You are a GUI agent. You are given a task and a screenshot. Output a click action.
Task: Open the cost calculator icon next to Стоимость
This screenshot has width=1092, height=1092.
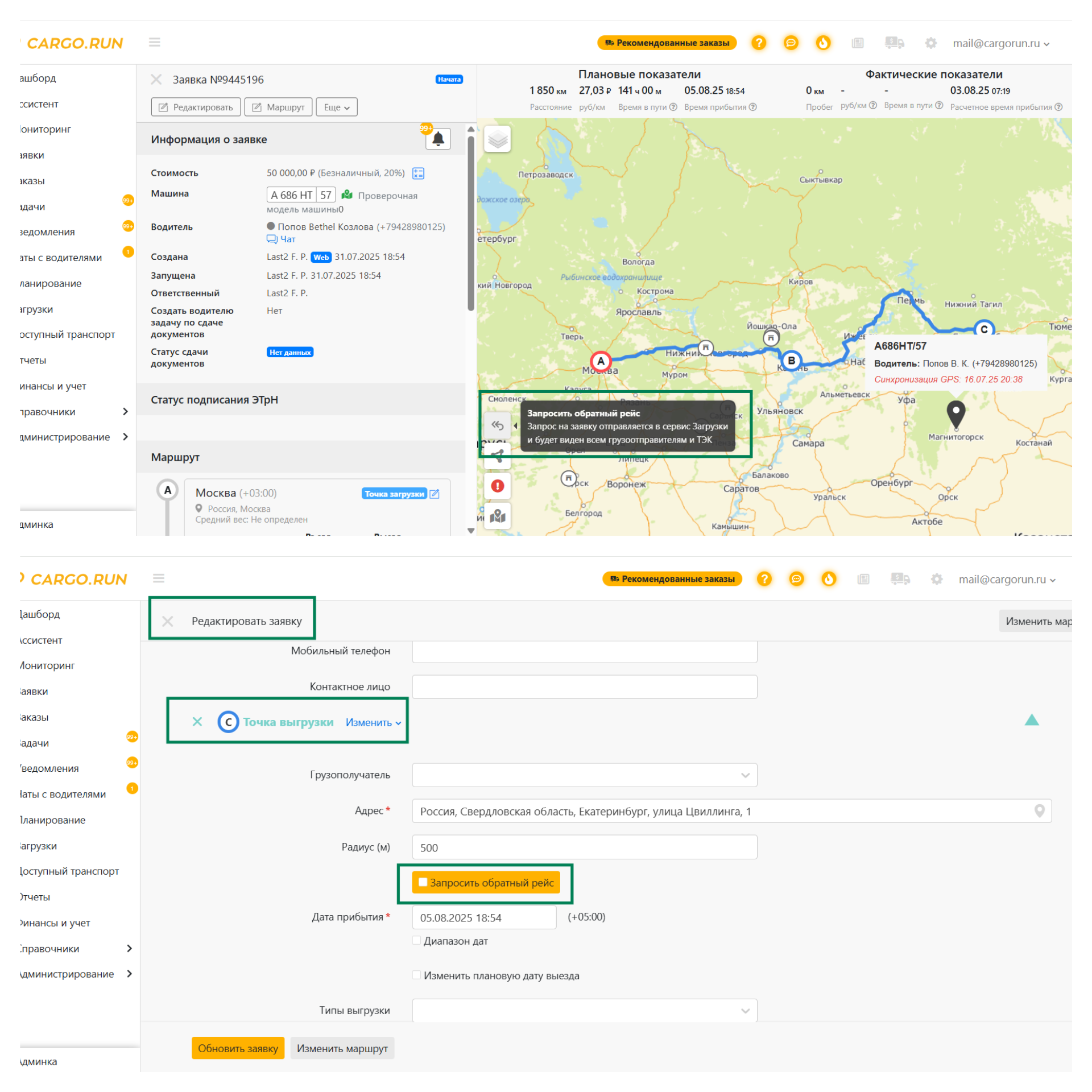[418, 173]
